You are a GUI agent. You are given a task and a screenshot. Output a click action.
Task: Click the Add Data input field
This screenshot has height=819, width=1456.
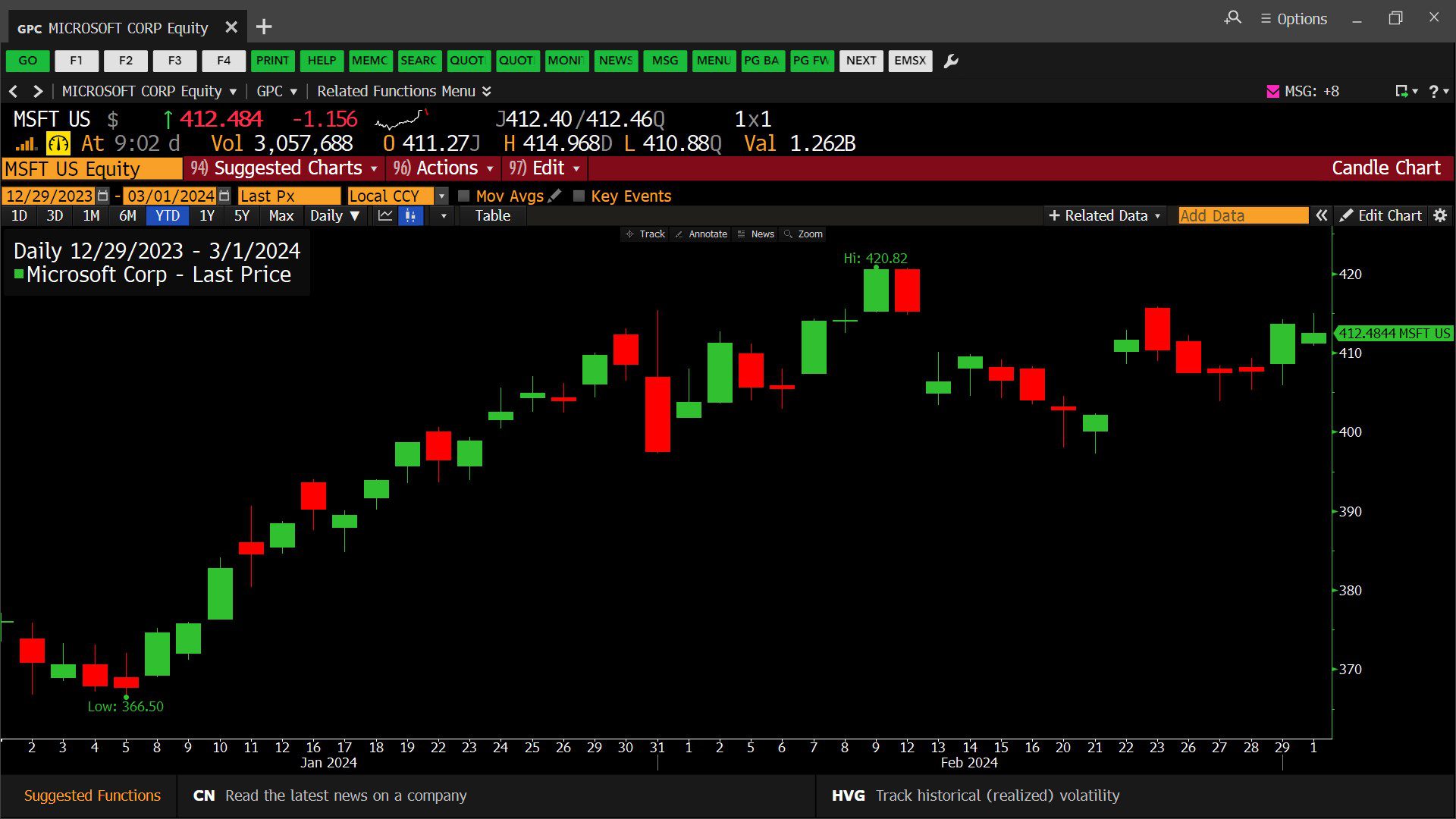pyautogui.click(x=1244, y=215)
